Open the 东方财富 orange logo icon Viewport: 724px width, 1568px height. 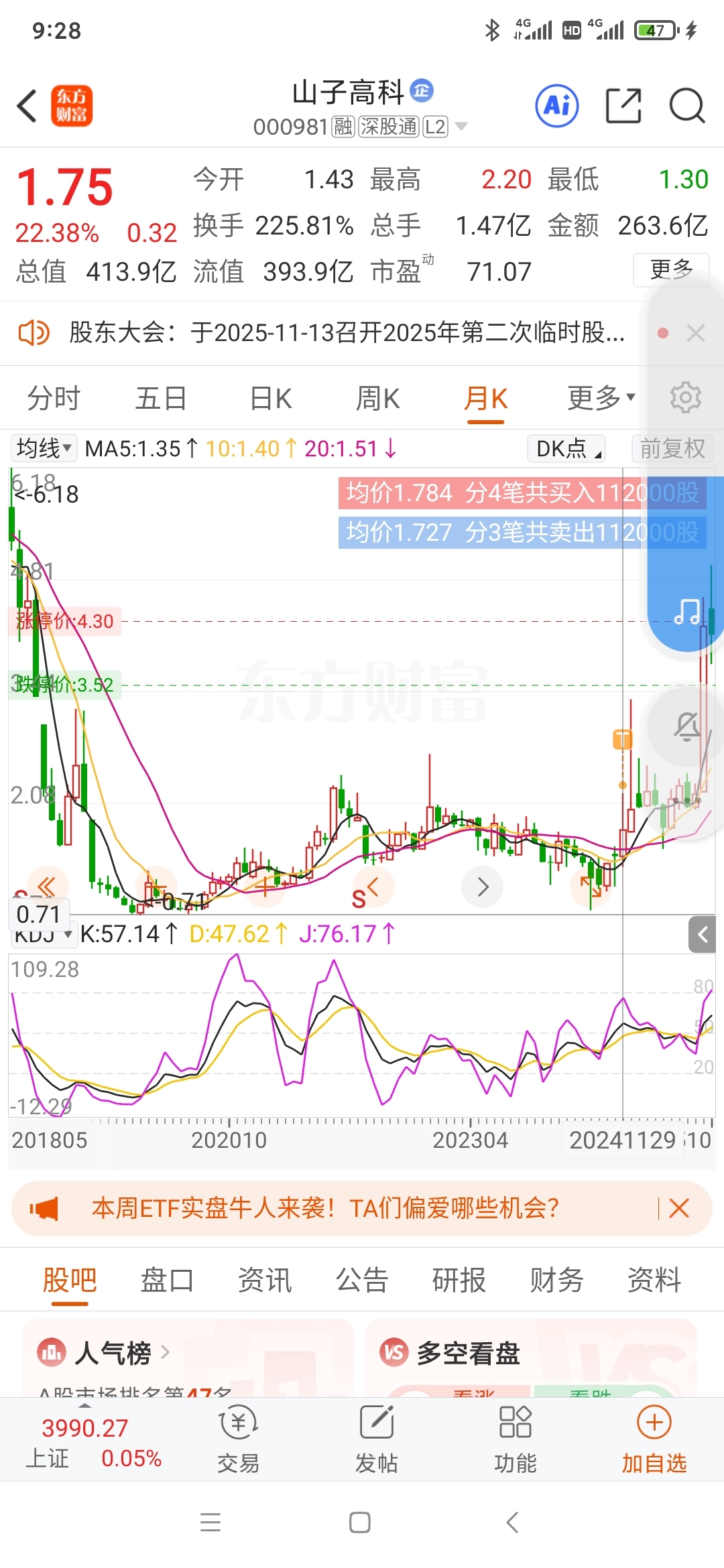[x=72, y=106]
